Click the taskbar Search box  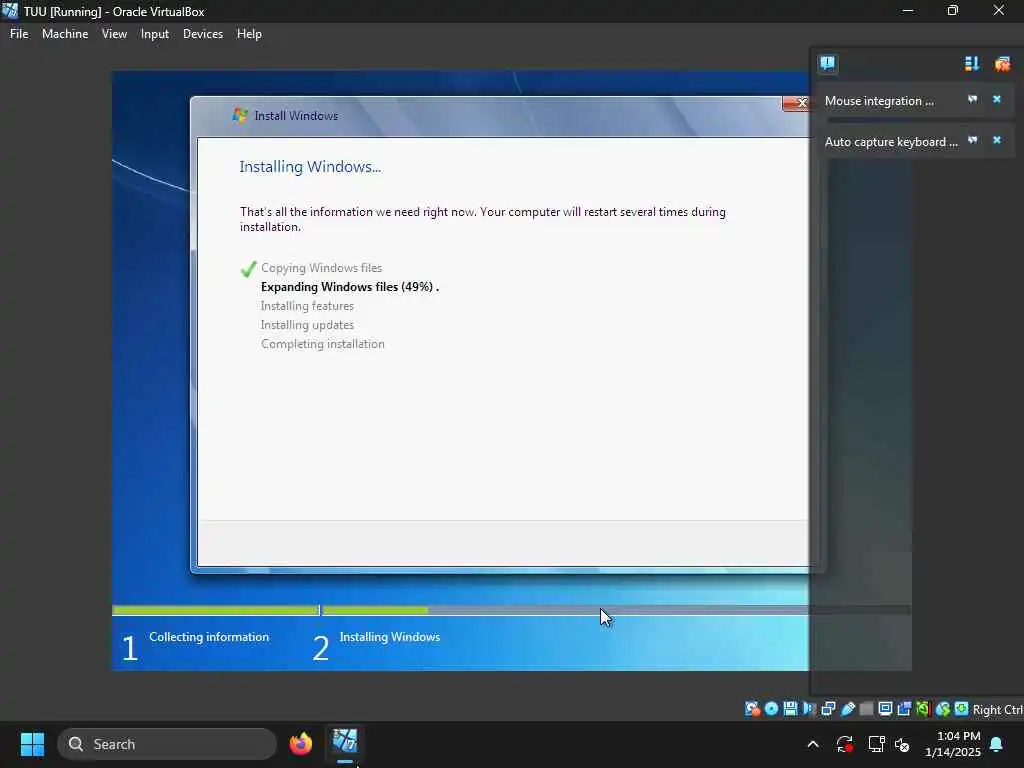coord(167,744)
